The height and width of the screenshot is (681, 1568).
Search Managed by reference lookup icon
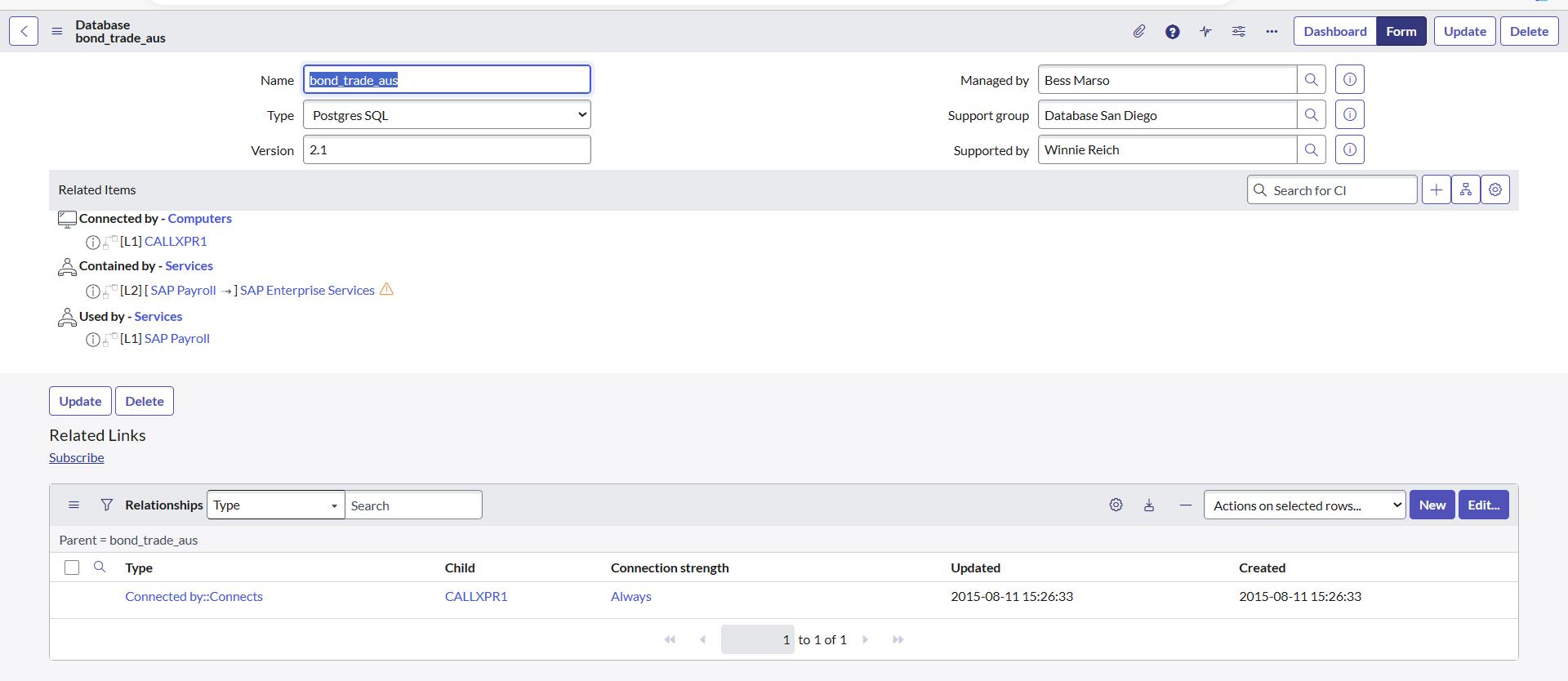tap(1311, 80)
